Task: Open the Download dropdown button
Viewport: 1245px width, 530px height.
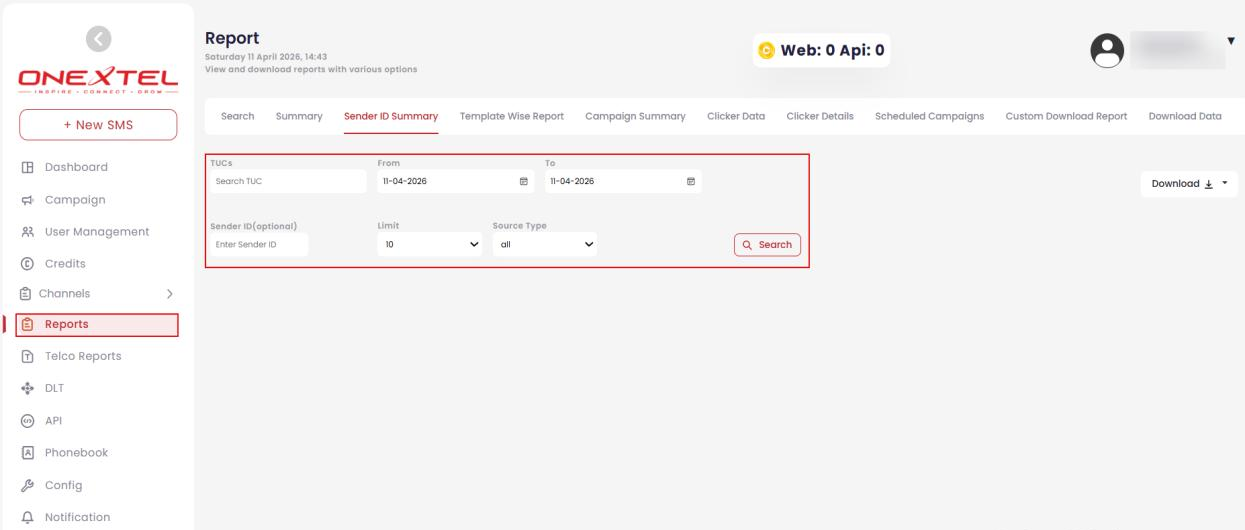Action: coord(1189,184)
